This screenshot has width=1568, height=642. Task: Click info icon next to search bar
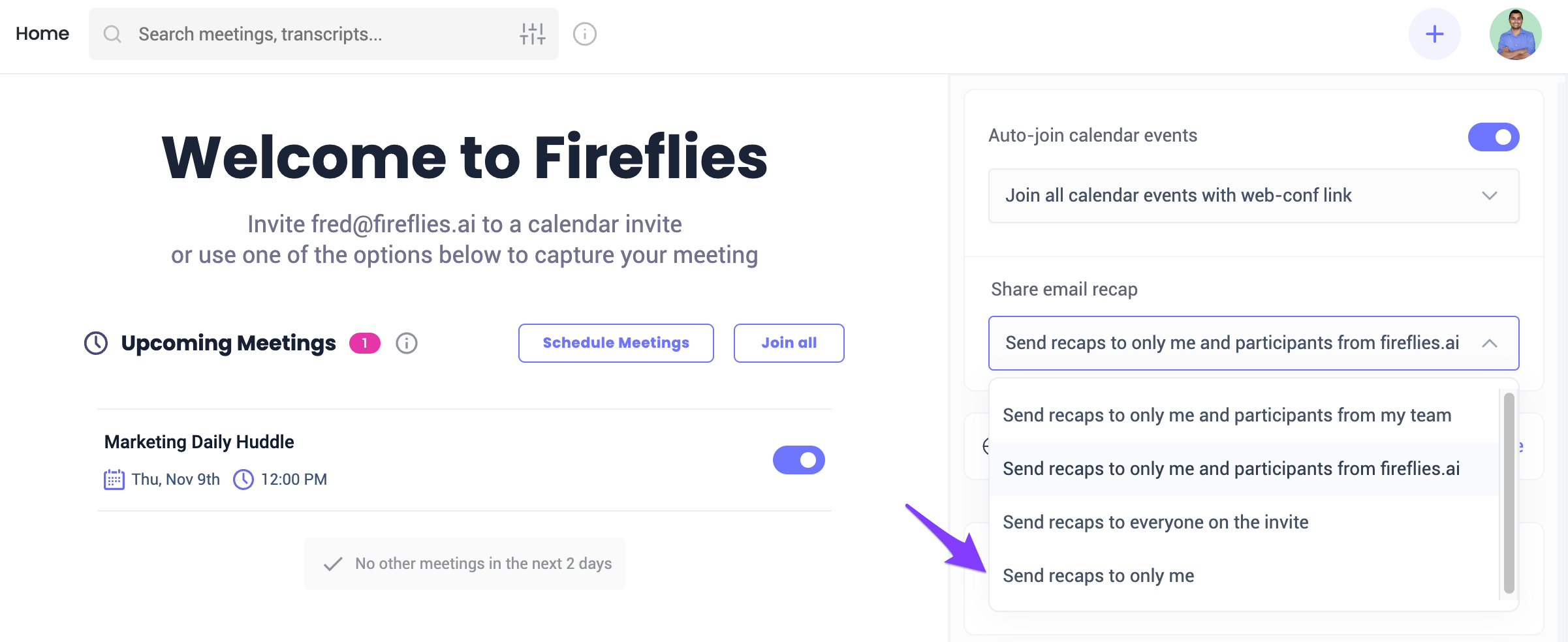click(585, 34)
